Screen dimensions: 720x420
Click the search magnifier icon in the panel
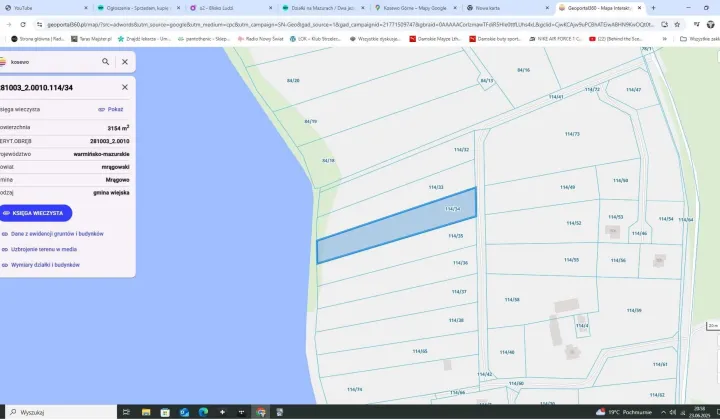point(106,61)
